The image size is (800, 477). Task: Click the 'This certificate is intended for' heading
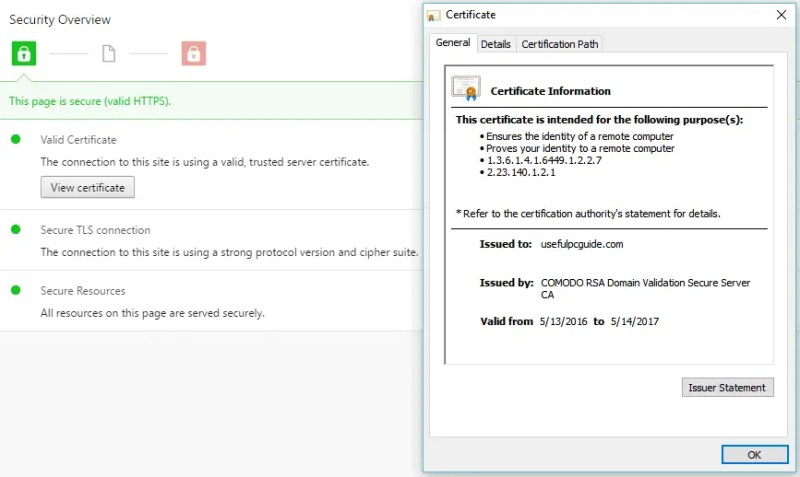(599, 120)
